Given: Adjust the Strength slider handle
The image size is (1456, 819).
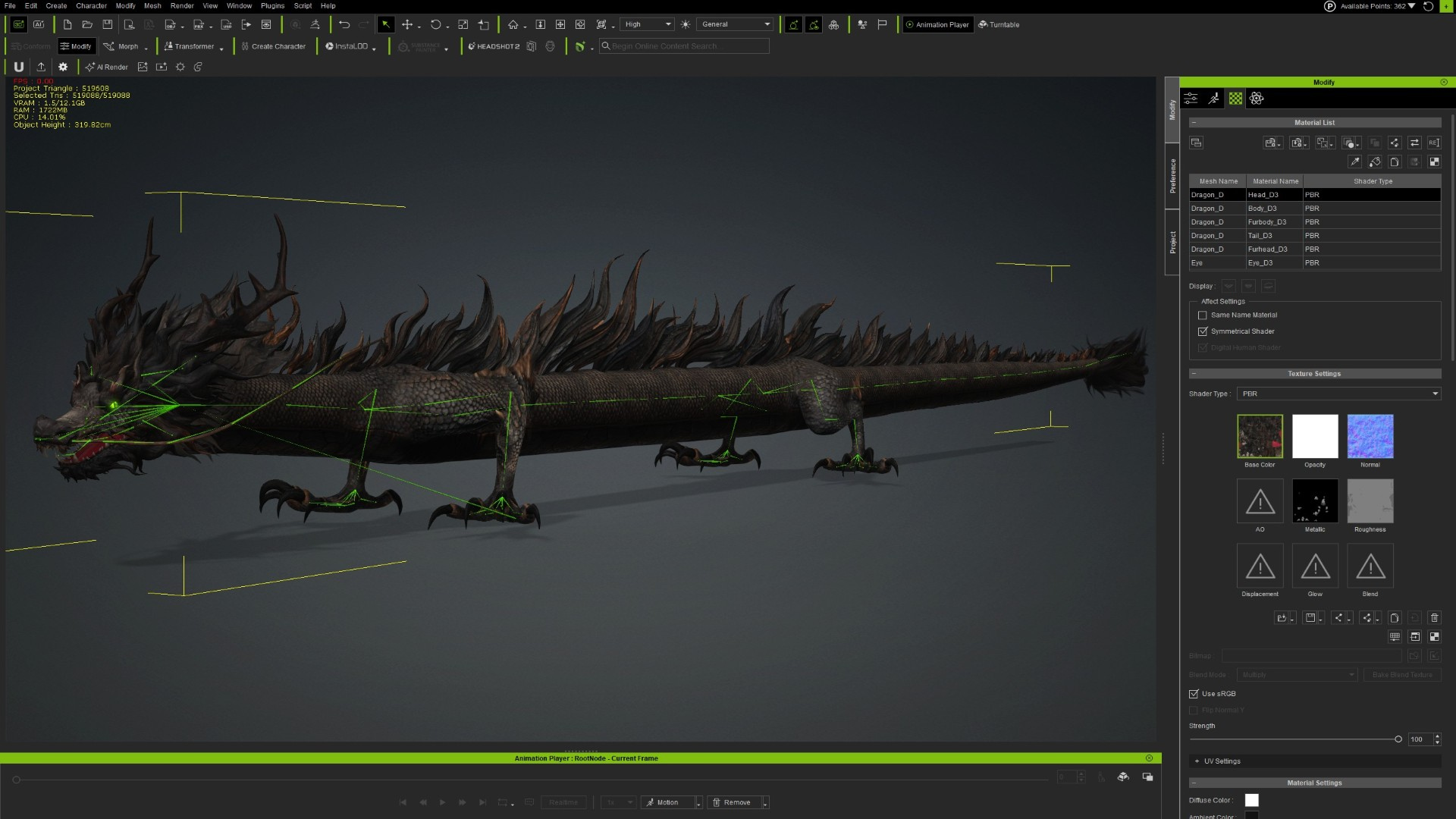Looking at the screenshot, I should tap(1398, 739).
